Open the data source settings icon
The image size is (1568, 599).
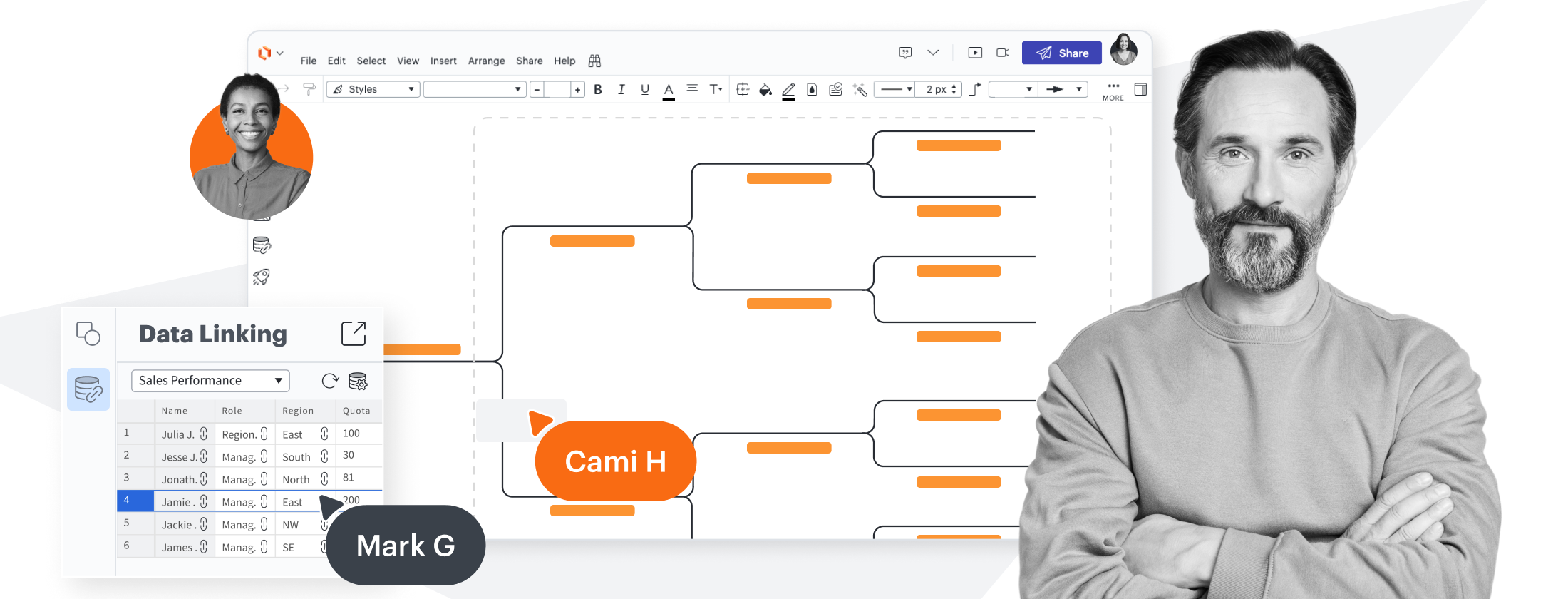tap(358, 382)
